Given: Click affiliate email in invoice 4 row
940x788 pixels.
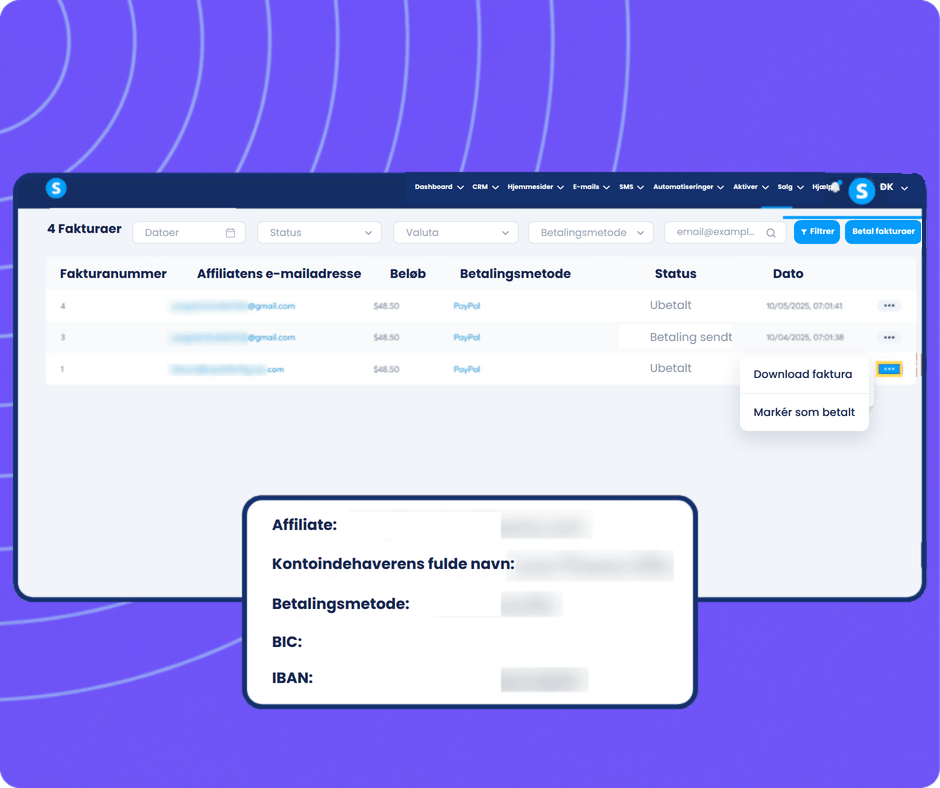Looking at the screenshot, I should click(233, 306).
